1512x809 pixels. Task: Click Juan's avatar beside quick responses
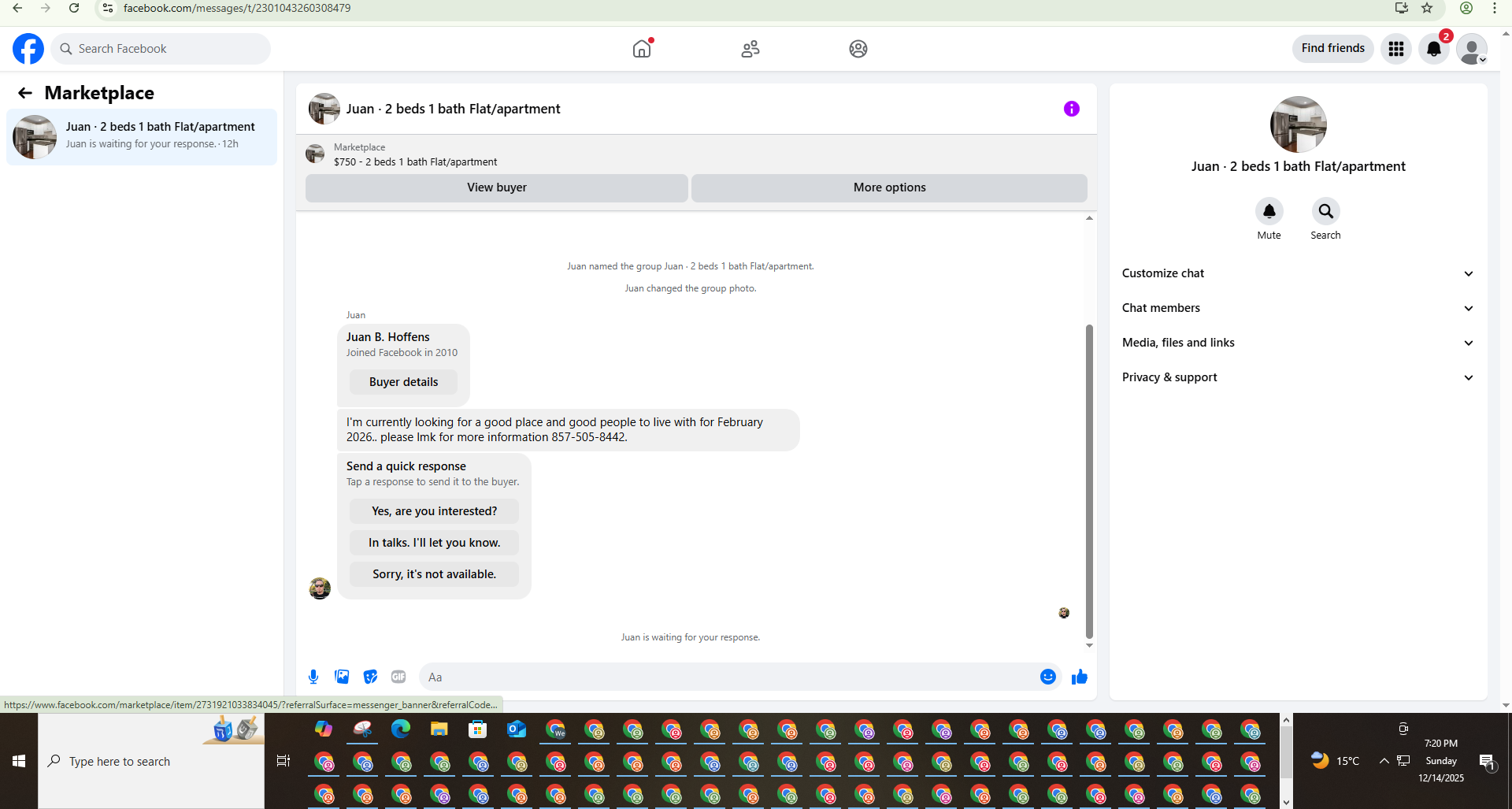320,588
